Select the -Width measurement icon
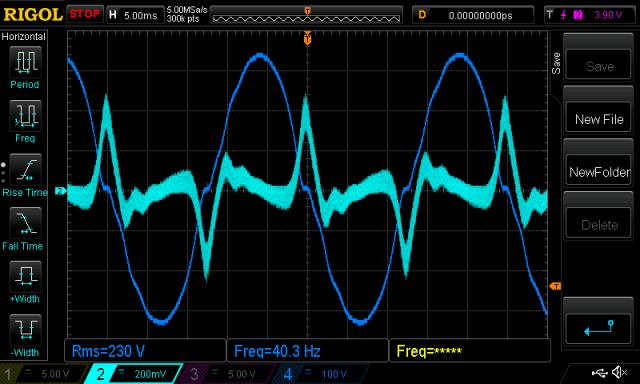Viewport: 640px width, 384px height. [x=25, y=330]
